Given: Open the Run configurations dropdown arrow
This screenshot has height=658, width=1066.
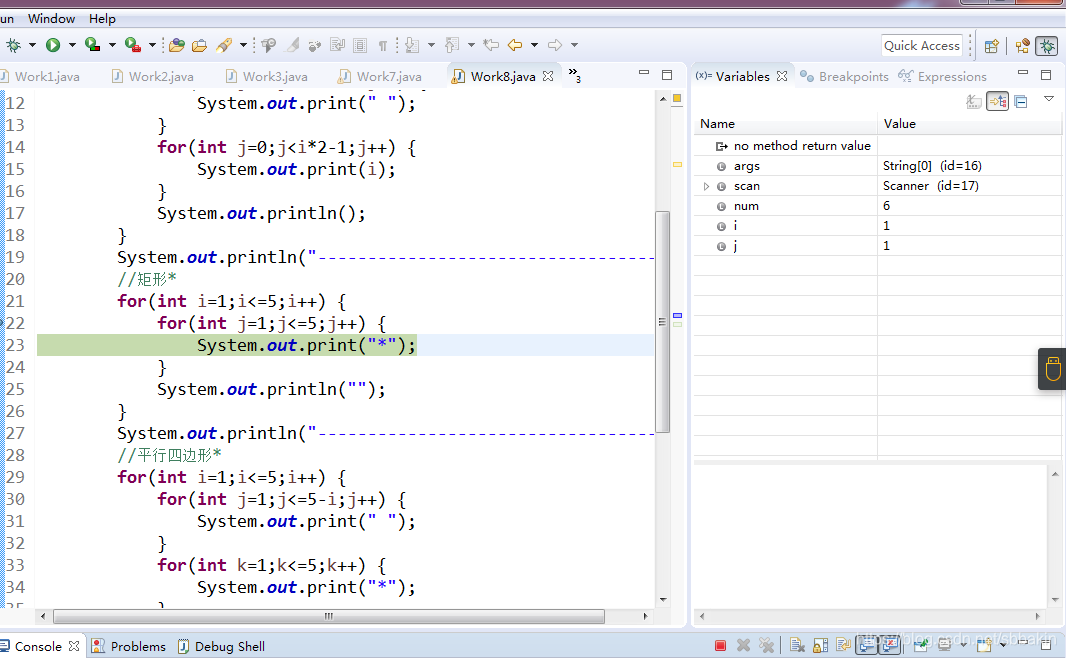Looking at the screenshot, I should (x=72, y=46).
